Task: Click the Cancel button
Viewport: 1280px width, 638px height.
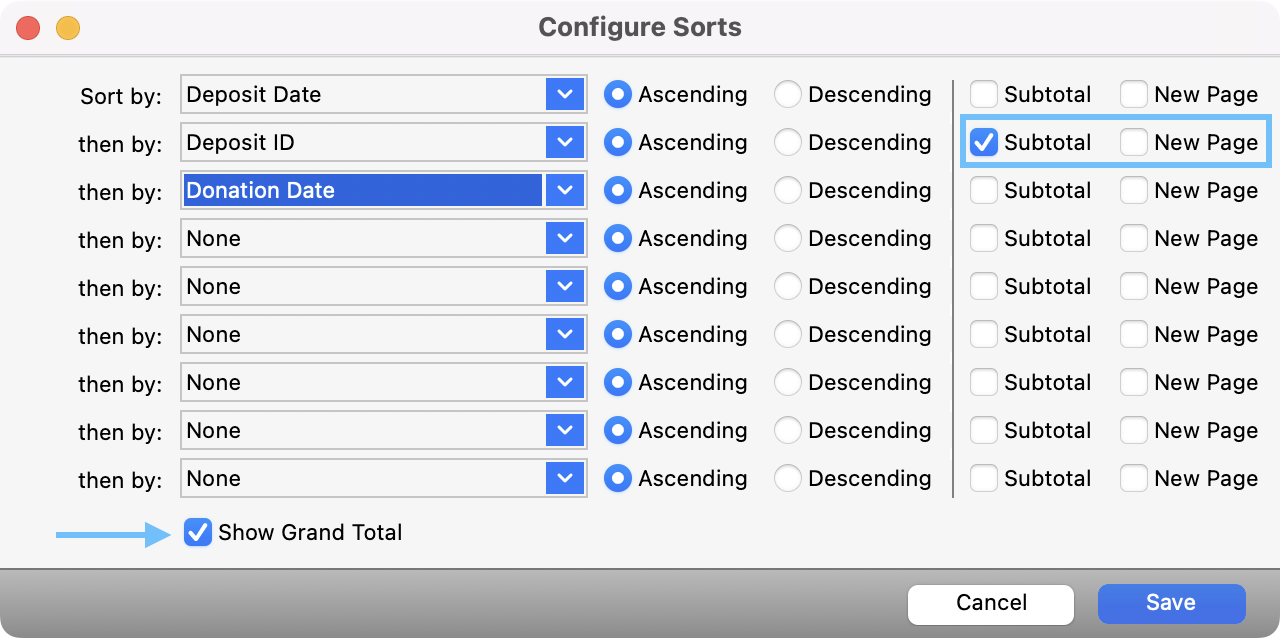Action: 990,603
